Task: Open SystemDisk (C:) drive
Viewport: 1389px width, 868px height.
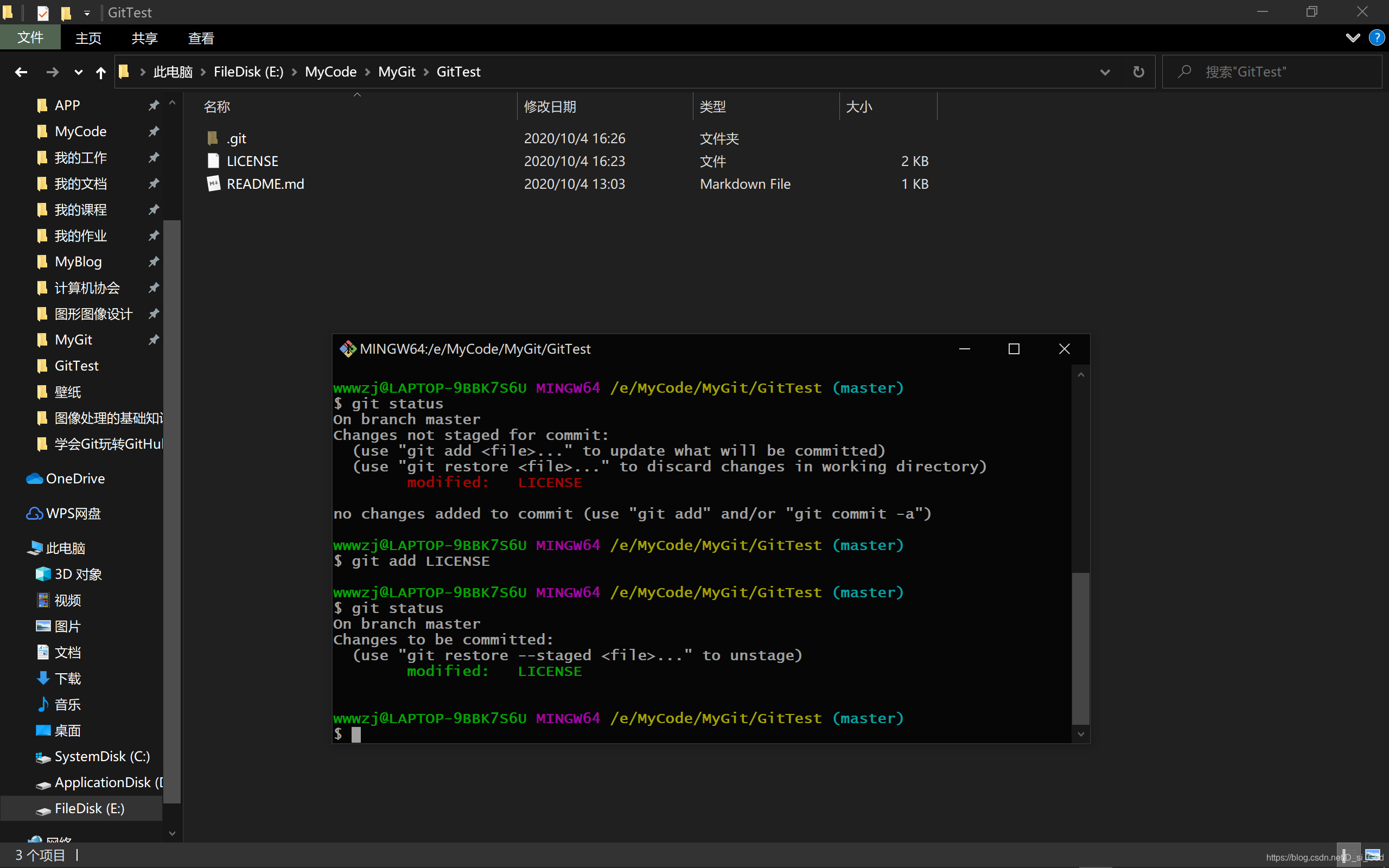Action: pyautogui.click(x=93, y=757)
